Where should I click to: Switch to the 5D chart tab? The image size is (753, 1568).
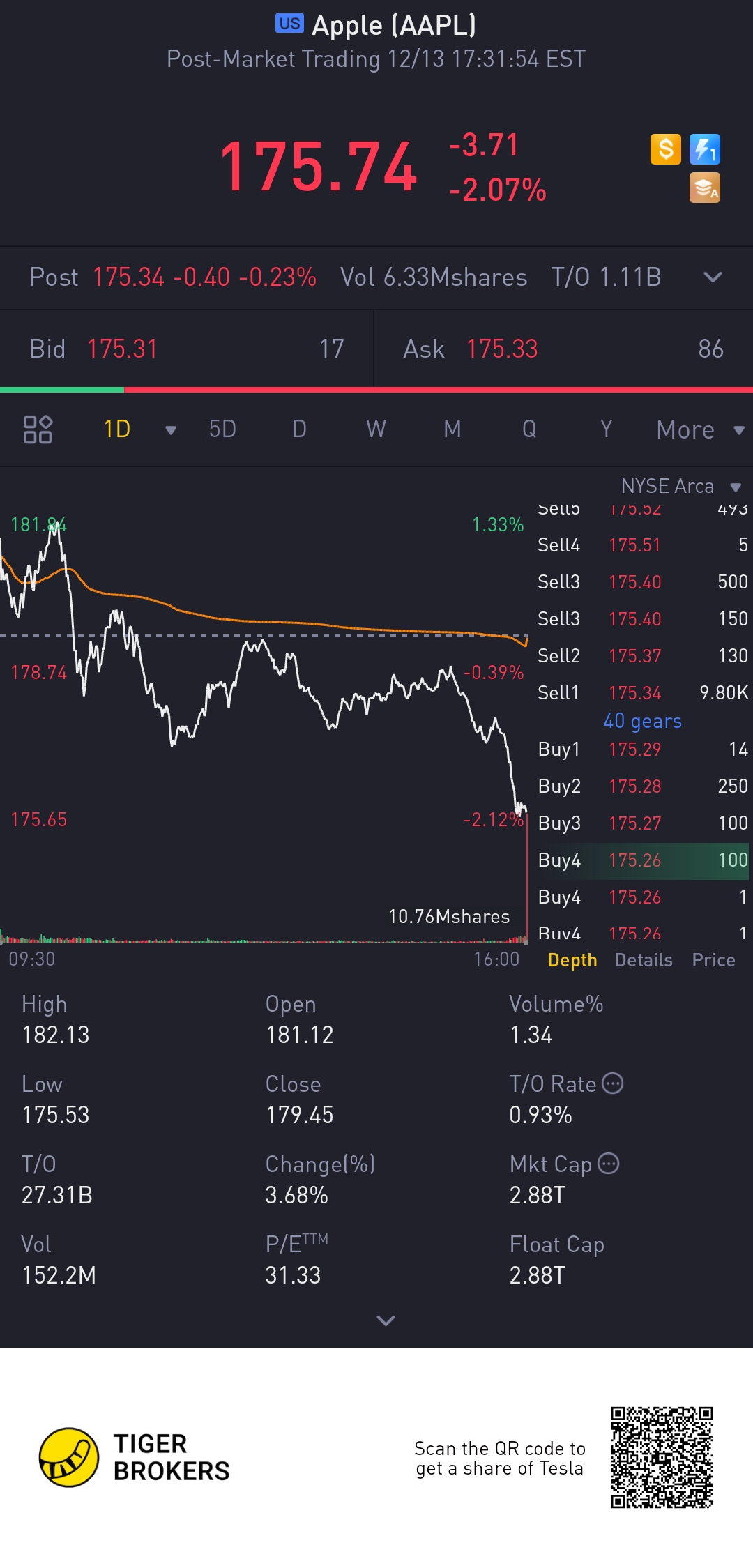click(222, 429)
